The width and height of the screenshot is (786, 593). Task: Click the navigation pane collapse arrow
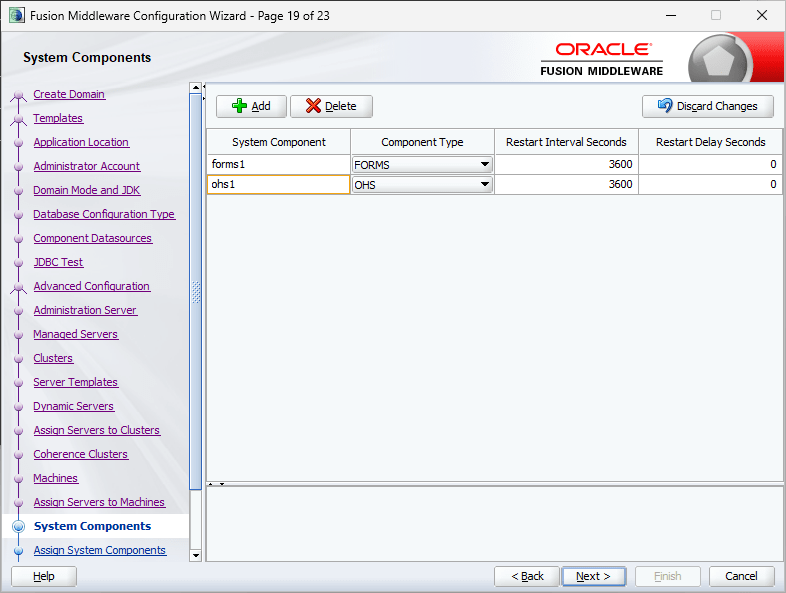[x=204, y=87]
